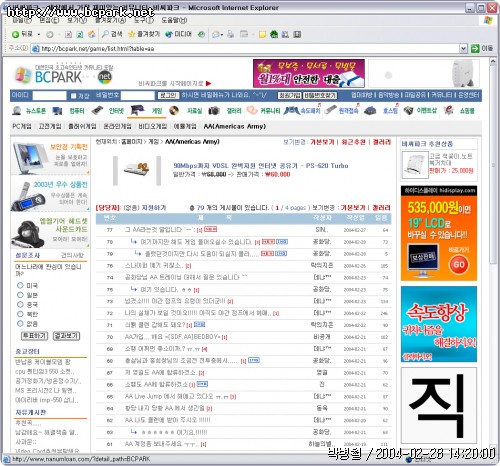Expand the address bar URL dropdown
The image size is (500, 466).
tap(463, 49)
